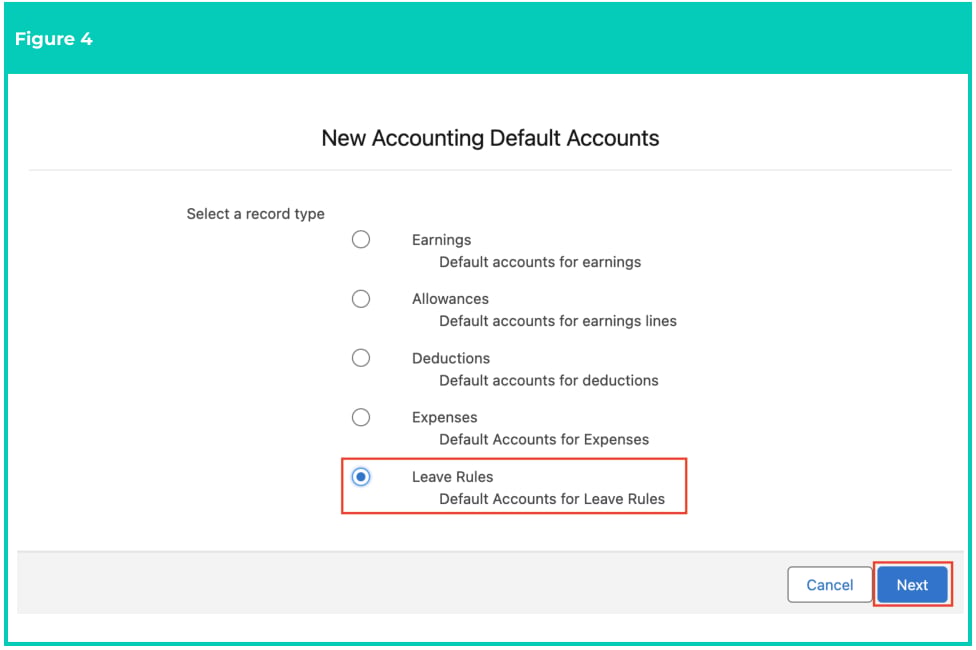The width and height of the screenshot is (976, 650).
Task: Click the "Deductions" label text
Action: point(451,358)
